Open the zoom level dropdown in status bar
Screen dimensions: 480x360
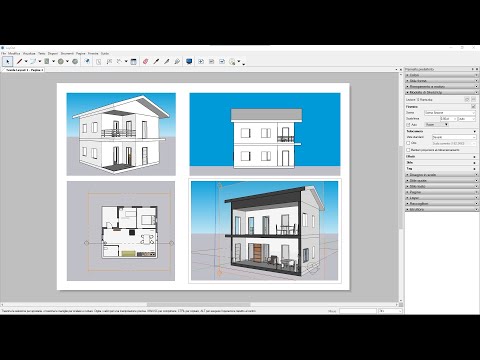tap(391, 311)
